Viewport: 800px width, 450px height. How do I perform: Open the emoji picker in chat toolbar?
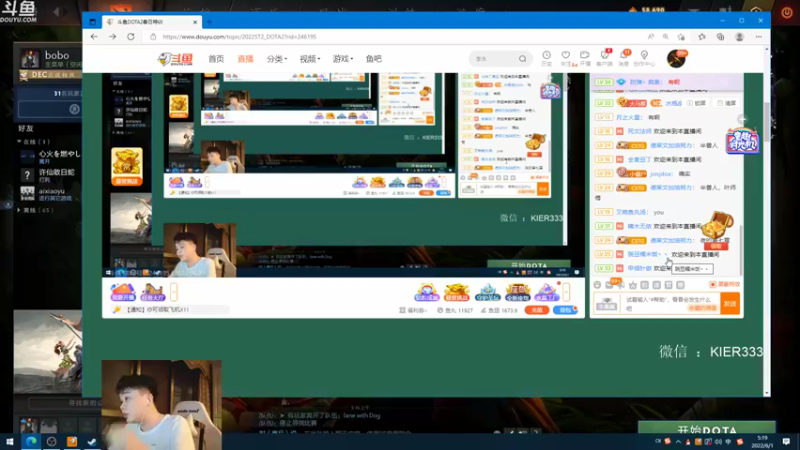point(597,285)
